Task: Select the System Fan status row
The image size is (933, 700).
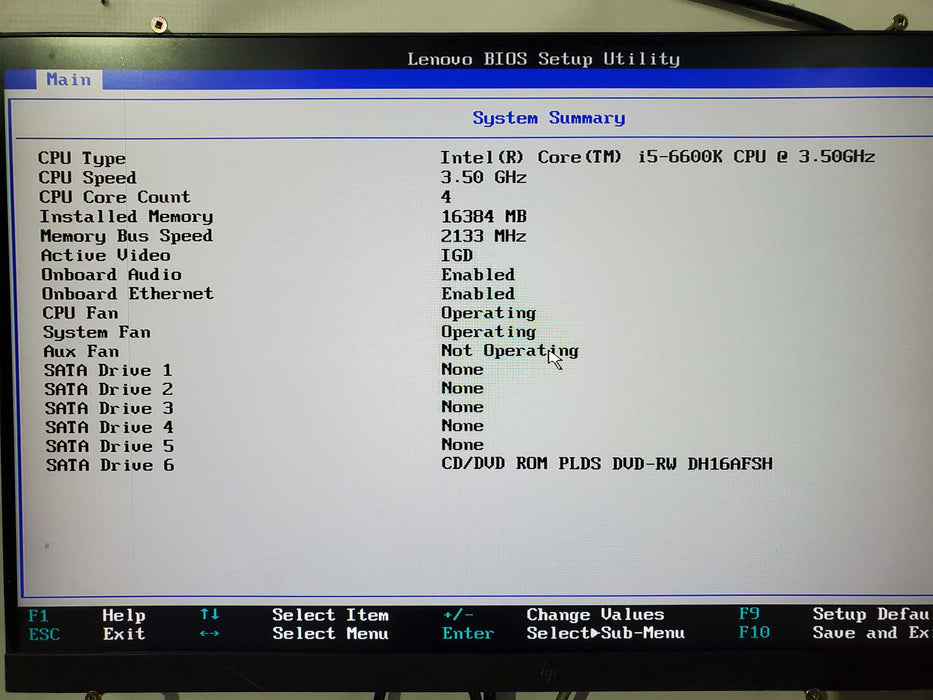Action: point(96,332)
